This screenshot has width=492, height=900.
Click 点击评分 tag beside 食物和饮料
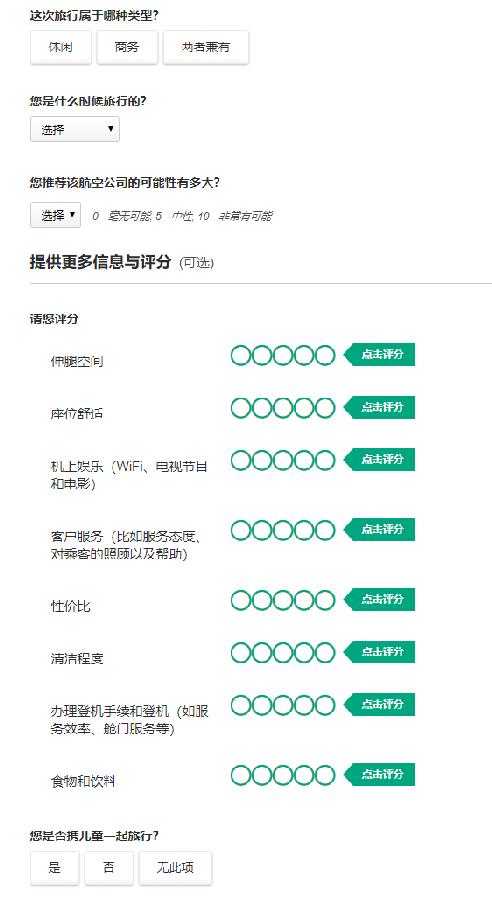pos(379,774)
